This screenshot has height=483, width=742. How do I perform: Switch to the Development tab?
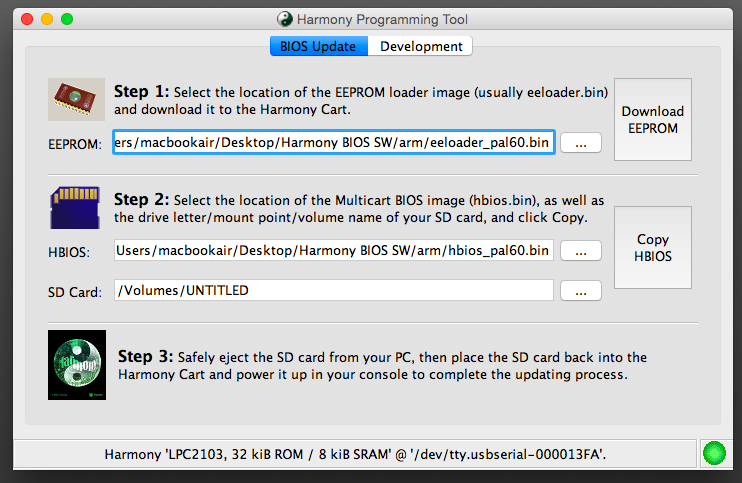(421, 46)
